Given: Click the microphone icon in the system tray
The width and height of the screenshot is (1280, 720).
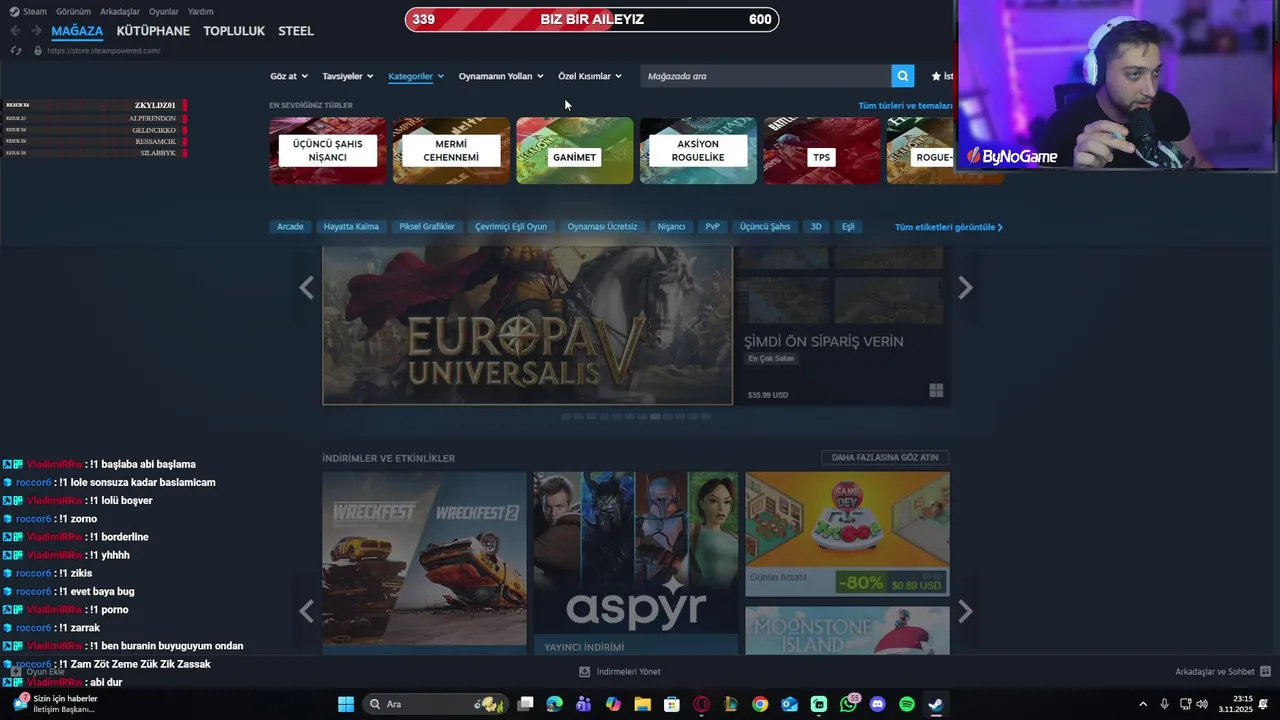Looking at the screenshot, I should click(x=1164, y=704).
